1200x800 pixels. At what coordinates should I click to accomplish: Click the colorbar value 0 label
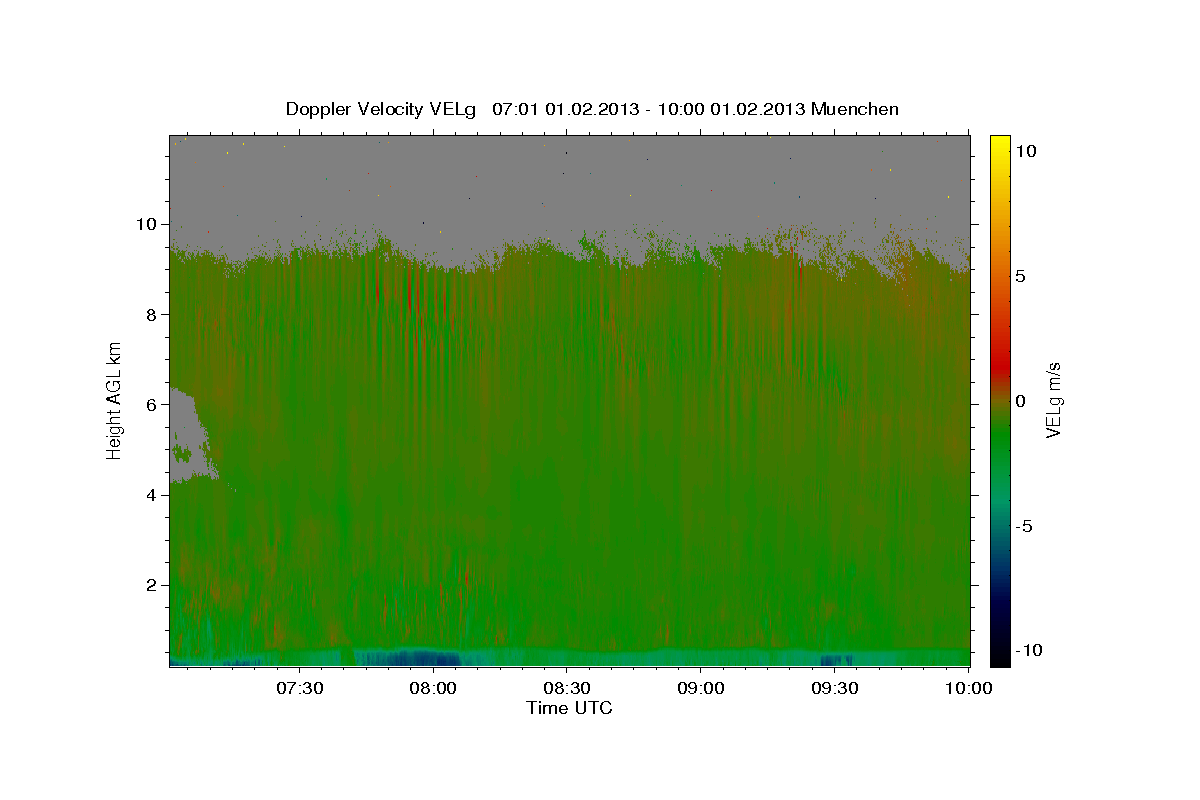click(x=1022, y=400)
